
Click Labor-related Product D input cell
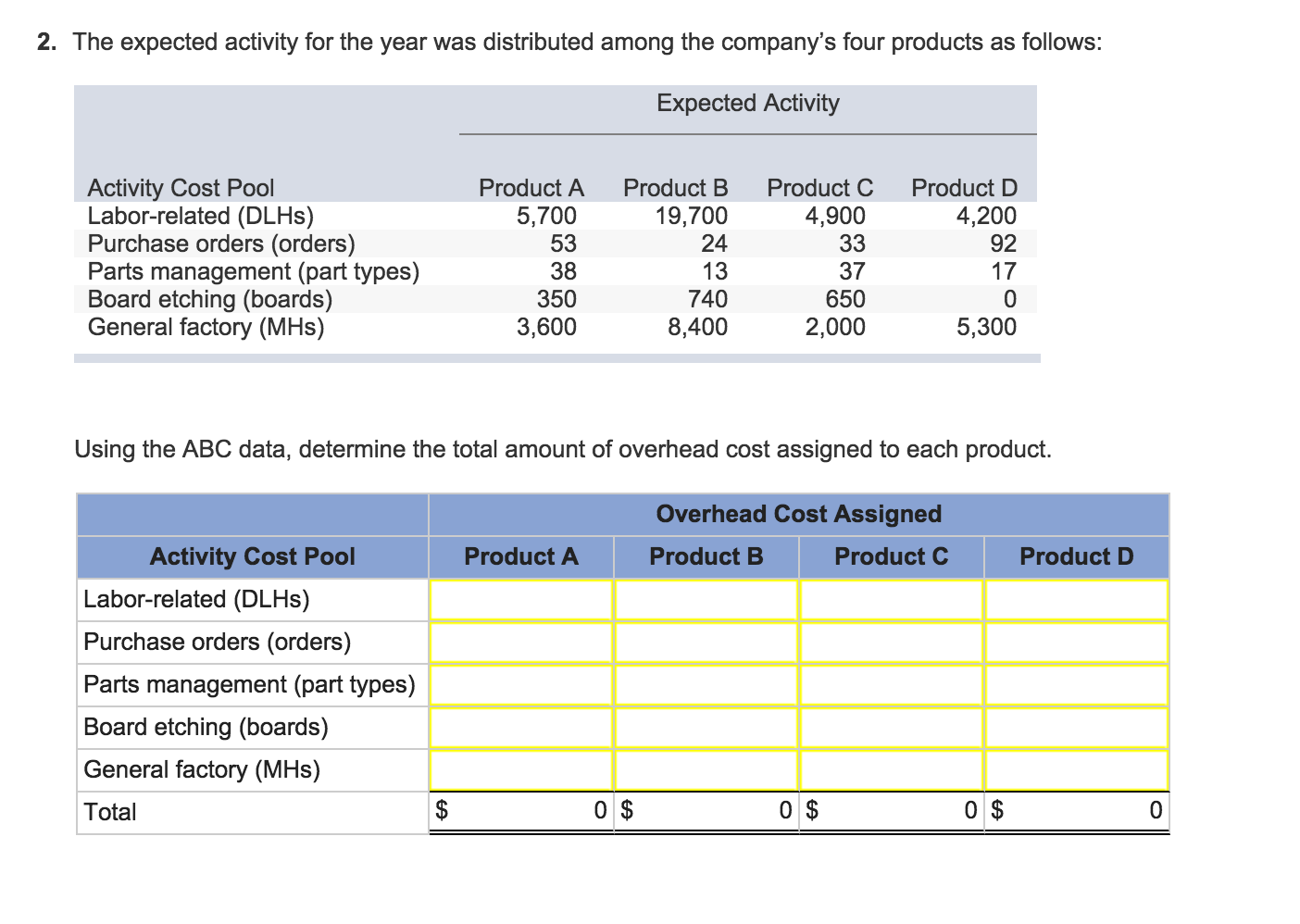(1077, 600)
